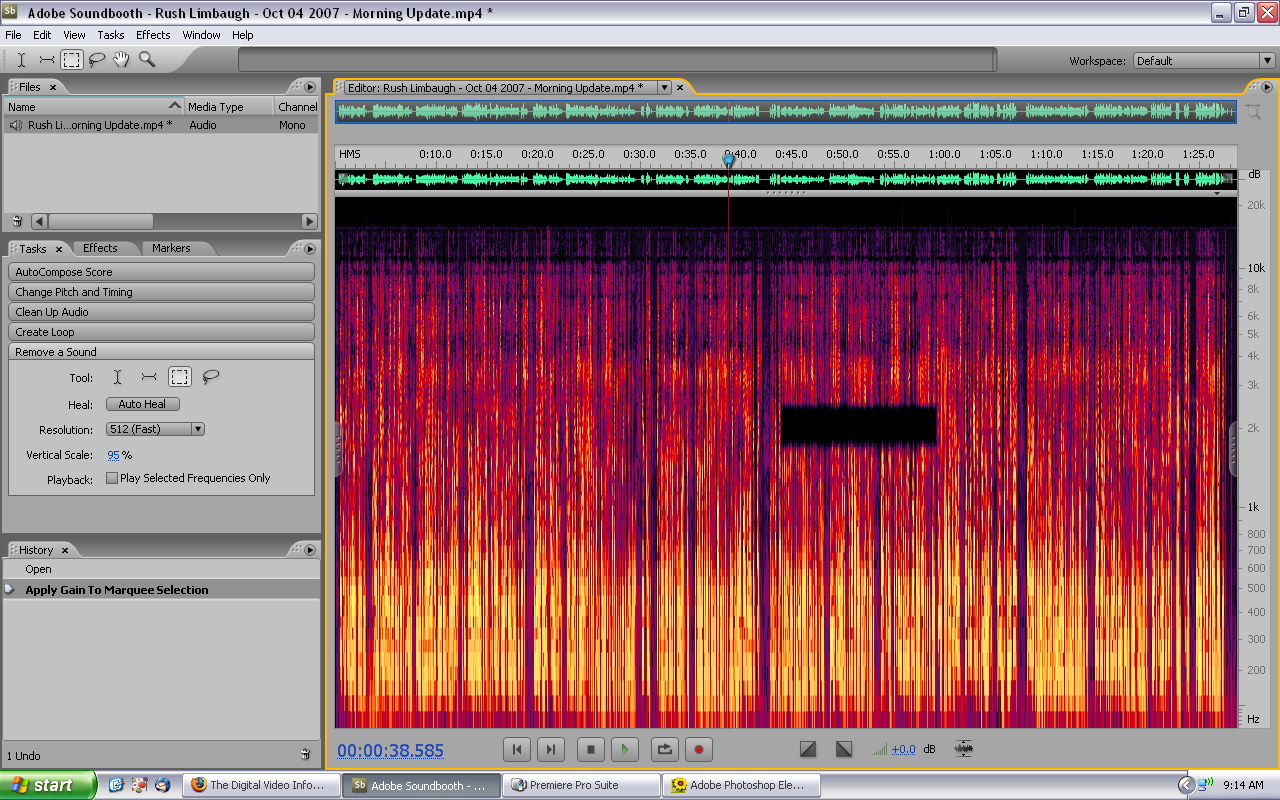This screenshot has width=1280, height=800.
Task: Open the File menu
Action: [x=13, y=35]
